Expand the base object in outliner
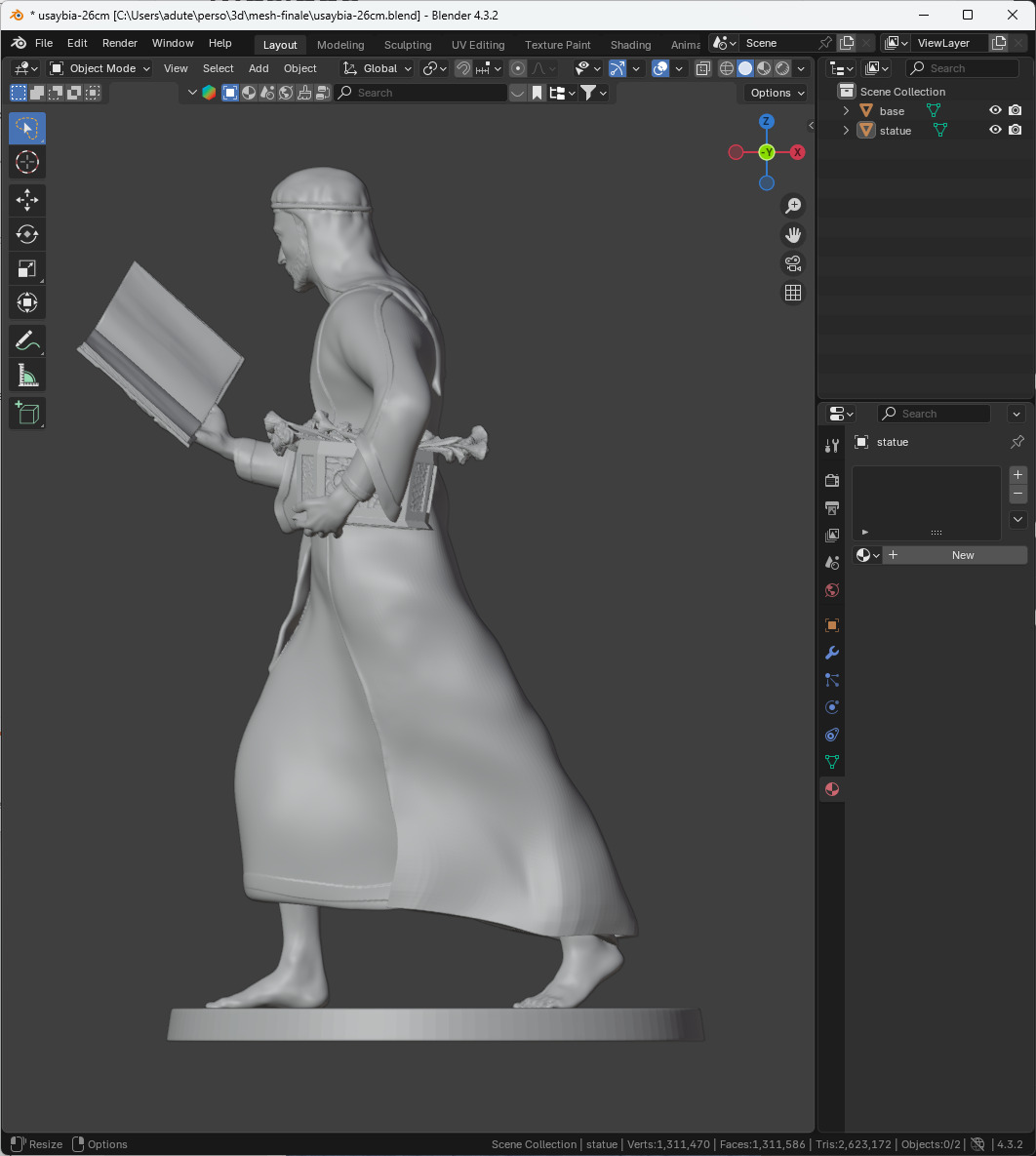 click(x=846, y=110)
